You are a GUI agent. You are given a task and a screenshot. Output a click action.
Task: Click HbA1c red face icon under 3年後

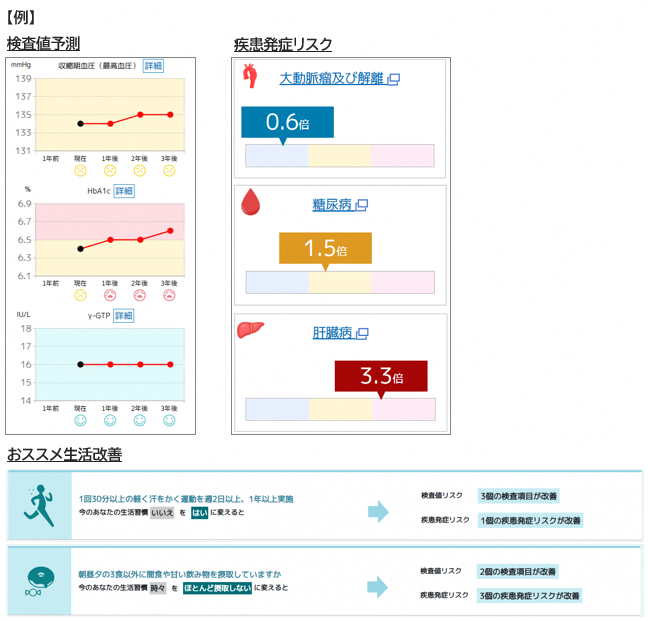[169, 295]
